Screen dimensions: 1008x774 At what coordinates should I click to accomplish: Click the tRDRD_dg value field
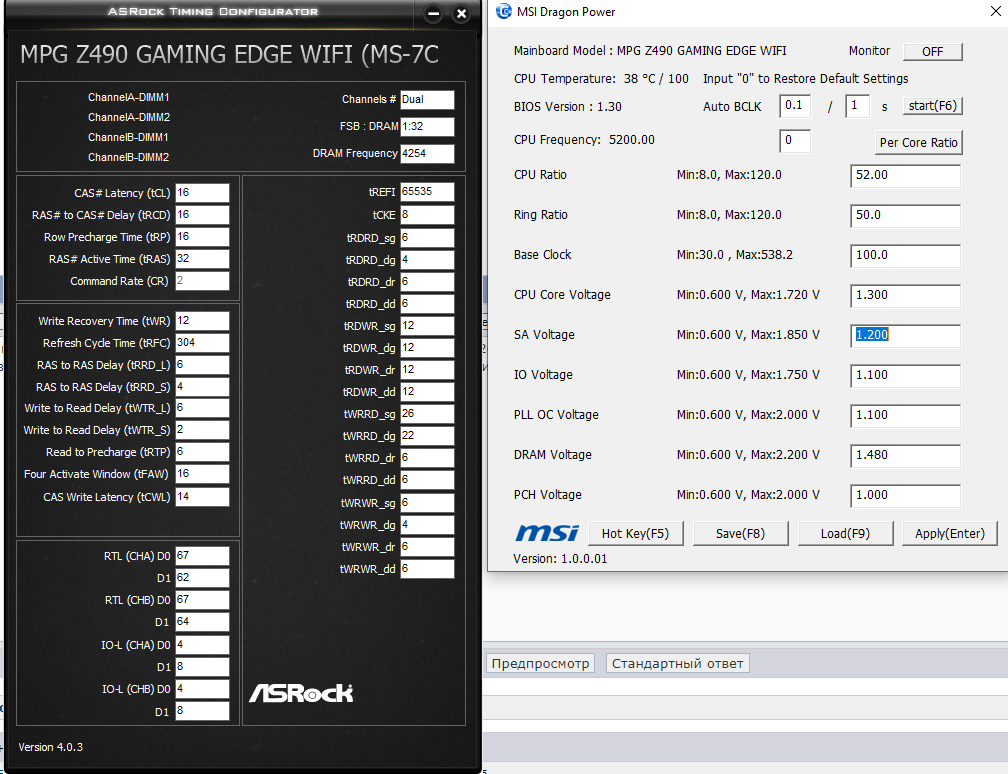tap(428, 260)
